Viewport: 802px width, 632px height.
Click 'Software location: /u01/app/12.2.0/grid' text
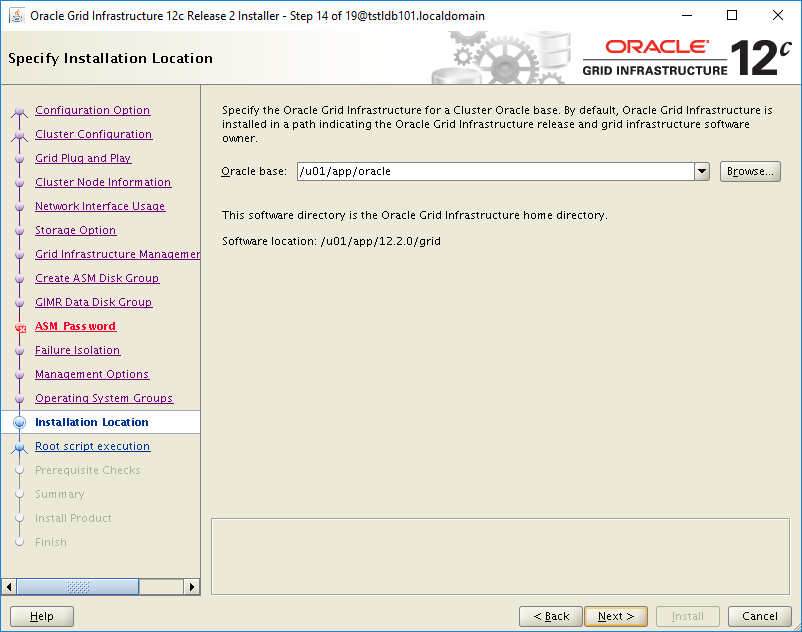tap(331, 241)
